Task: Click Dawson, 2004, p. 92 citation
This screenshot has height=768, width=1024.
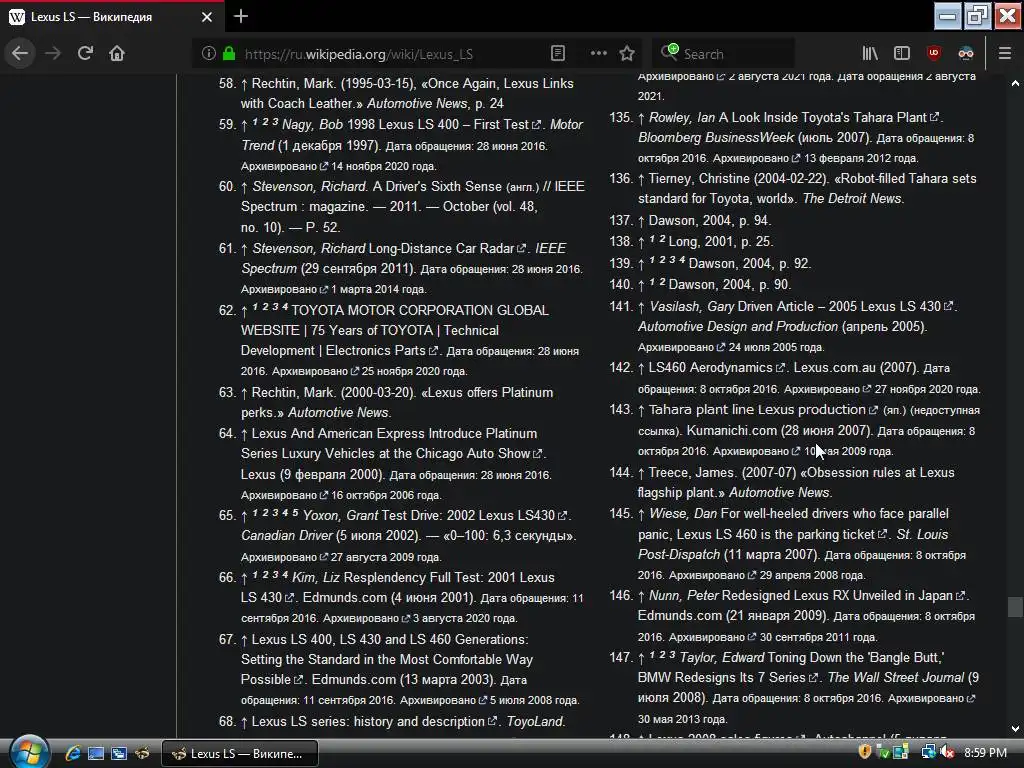Action: (x=750, y=264)
